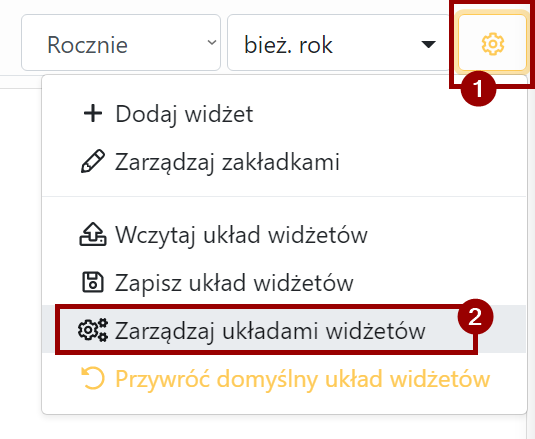Open the orange gear settings button
The height and width of the screenshot is (439, 535).
pyautogui.click(x=492, y=43)
